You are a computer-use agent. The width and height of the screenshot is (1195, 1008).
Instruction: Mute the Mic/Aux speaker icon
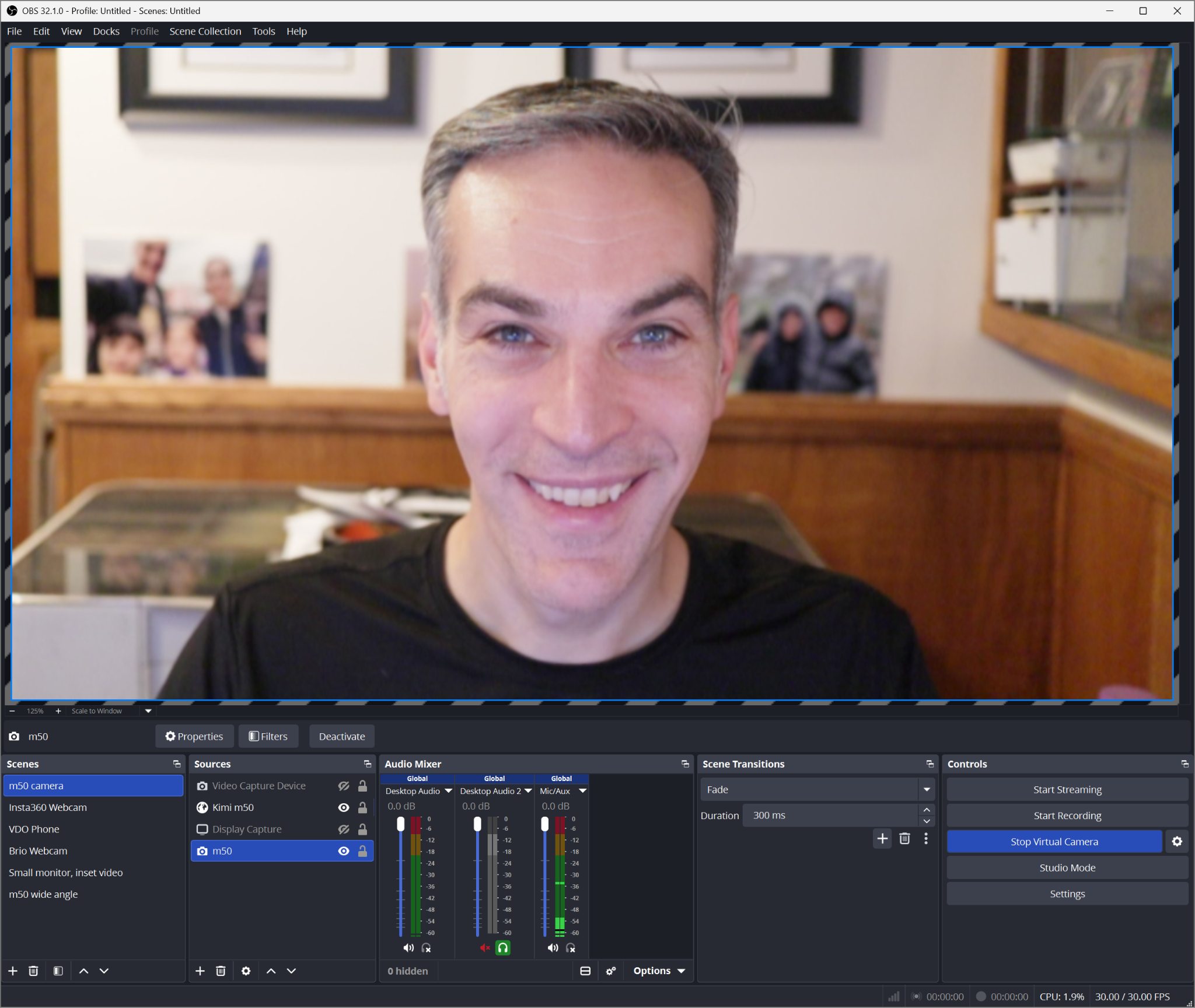point(552,948)
